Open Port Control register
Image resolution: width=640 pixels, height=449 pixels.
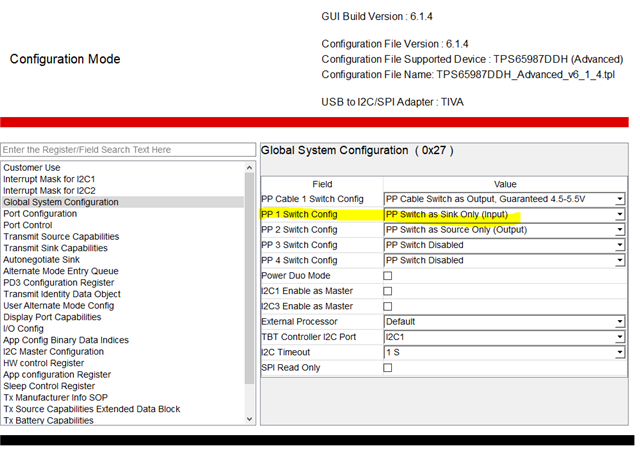pos(28,225)
